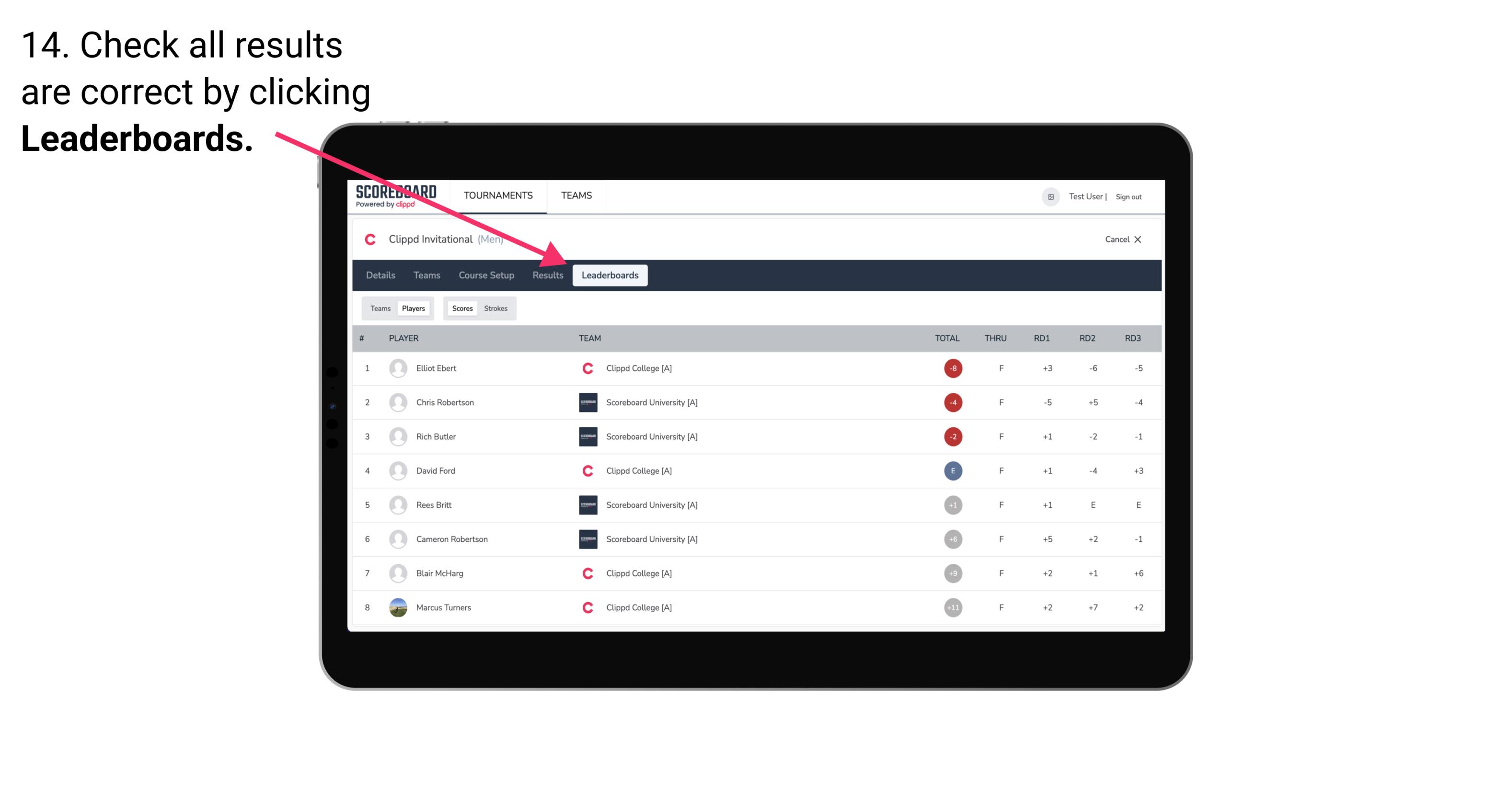This screenshot has height=812, width=1510.
Task: Click the Strokes filter button
Action: pyautogui.click(x=496, y=308)
